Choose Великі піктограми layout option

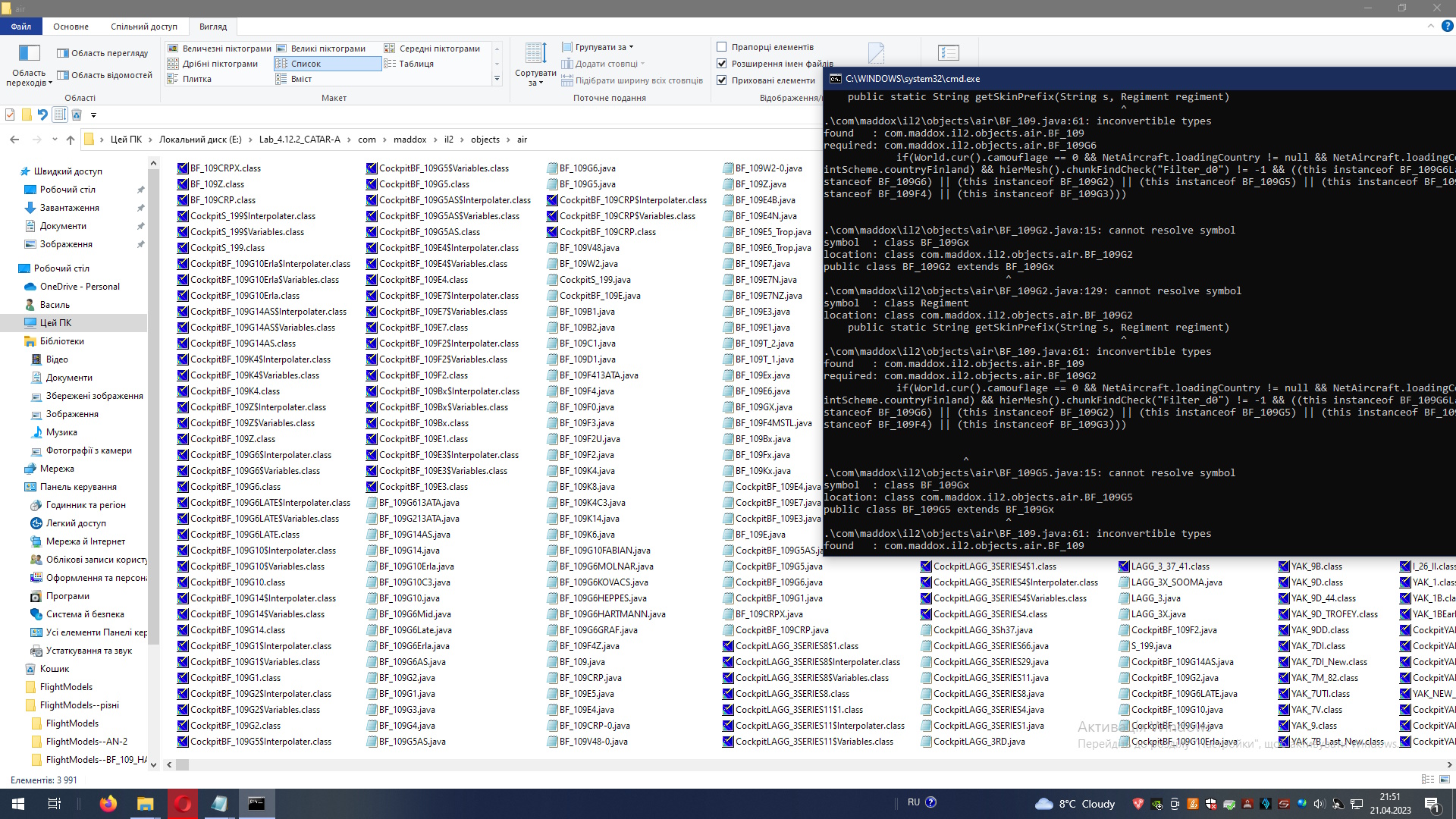point(328,49)
